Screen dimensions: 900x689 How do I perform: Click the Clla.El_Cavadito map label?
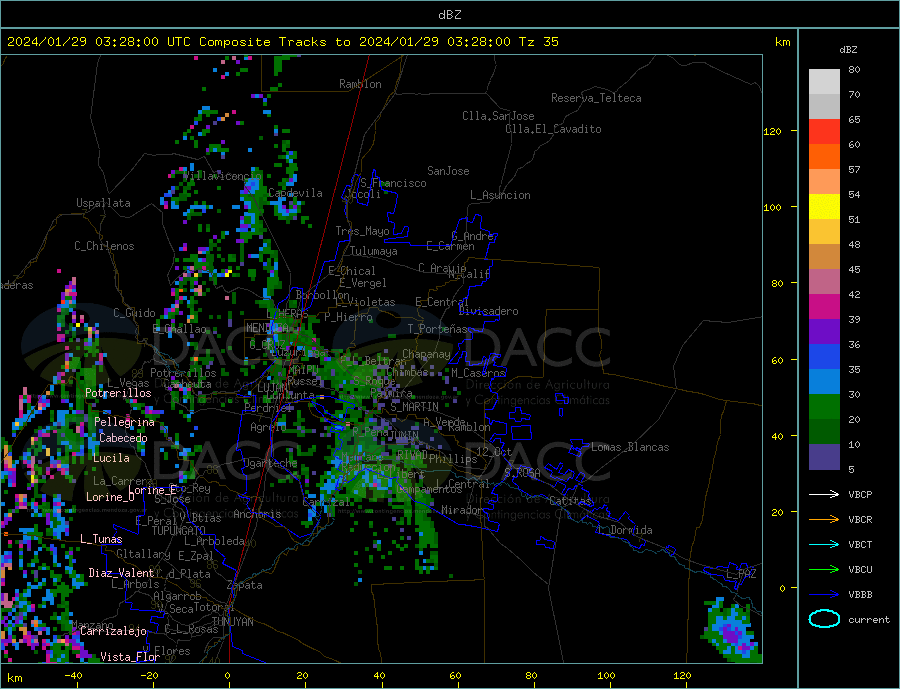(553, 129)
